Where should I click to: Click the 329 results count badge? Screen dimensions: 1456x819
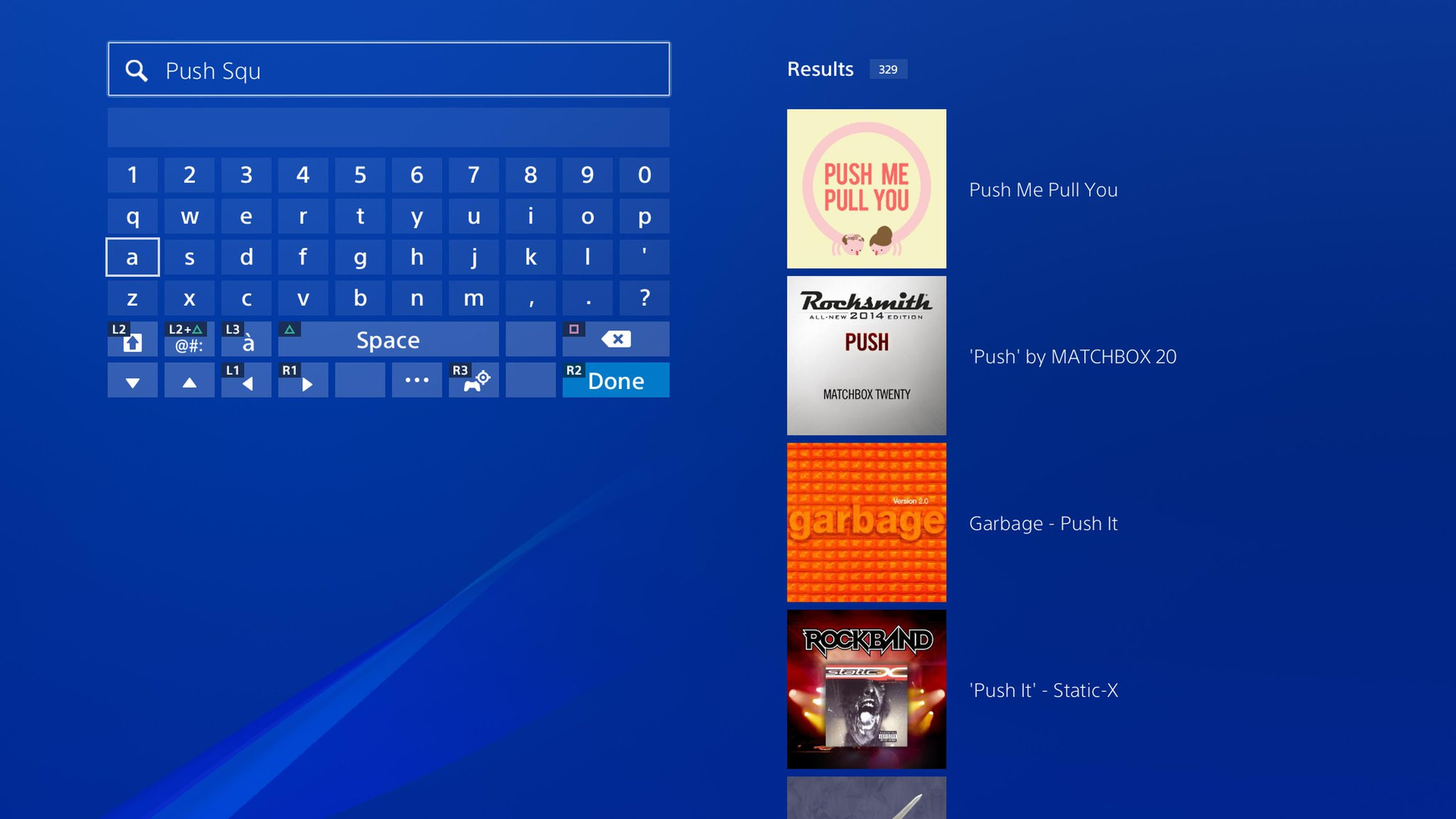[888, 69]
